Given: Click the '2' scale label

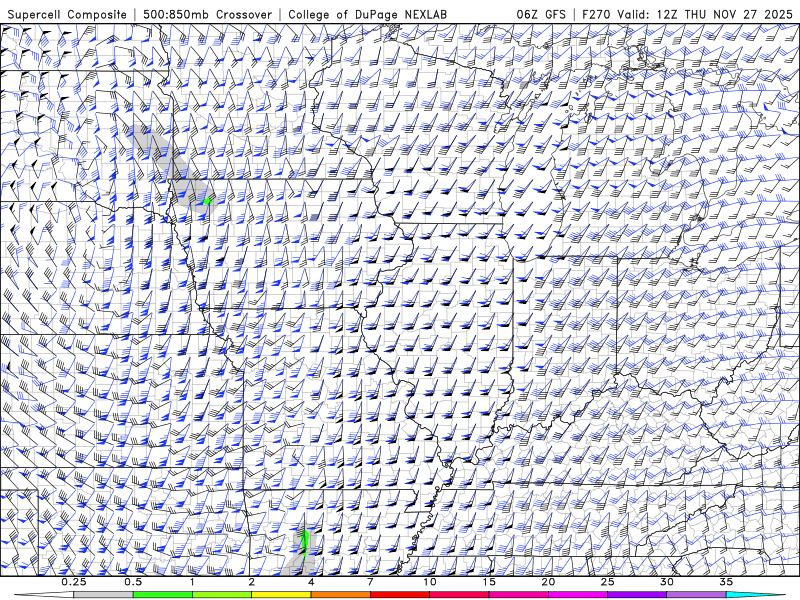Looking at the screenshot, I should 252,582.
